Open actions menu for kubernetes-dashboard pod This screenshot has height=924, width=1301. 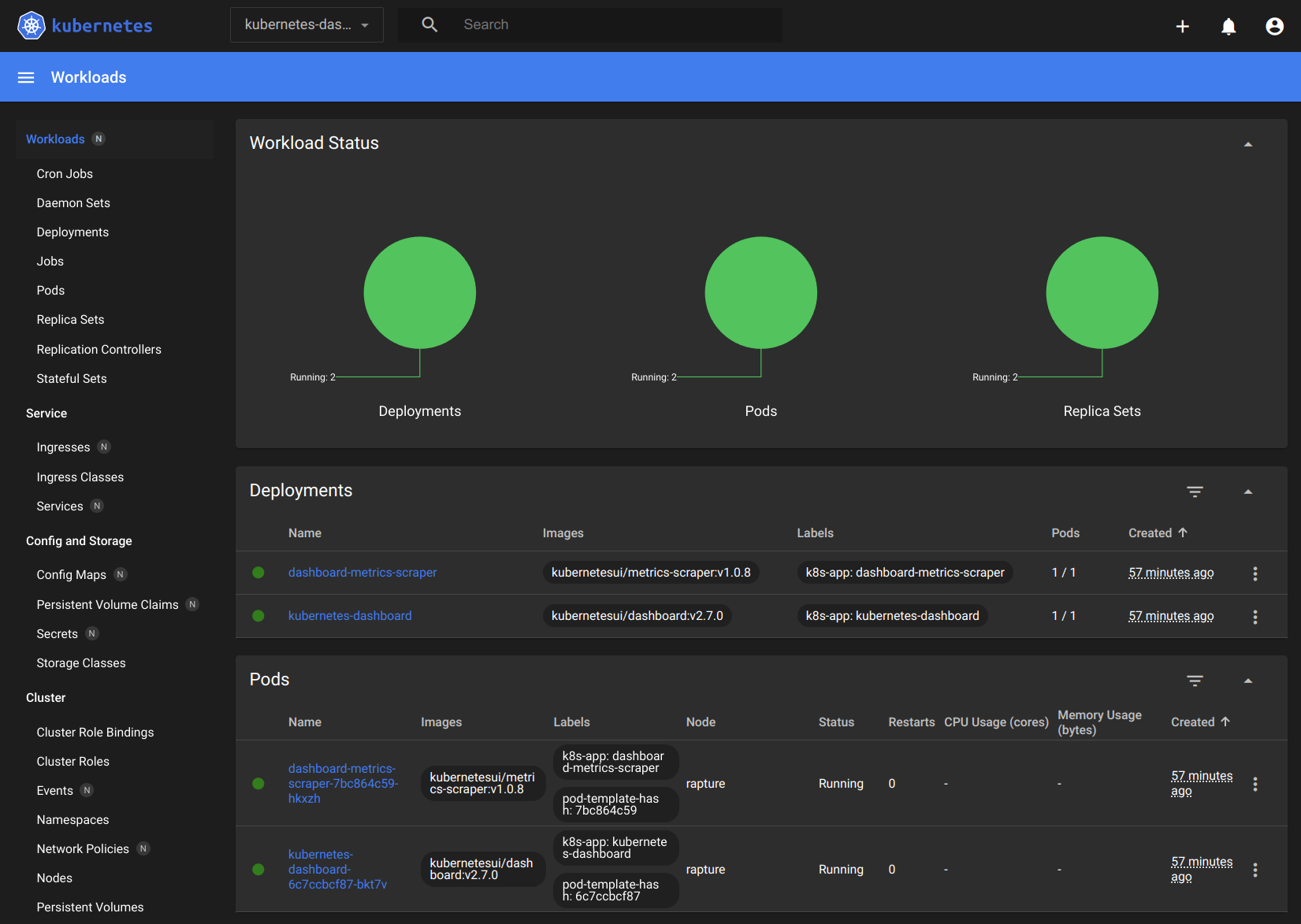click(x=1255, y=870)
